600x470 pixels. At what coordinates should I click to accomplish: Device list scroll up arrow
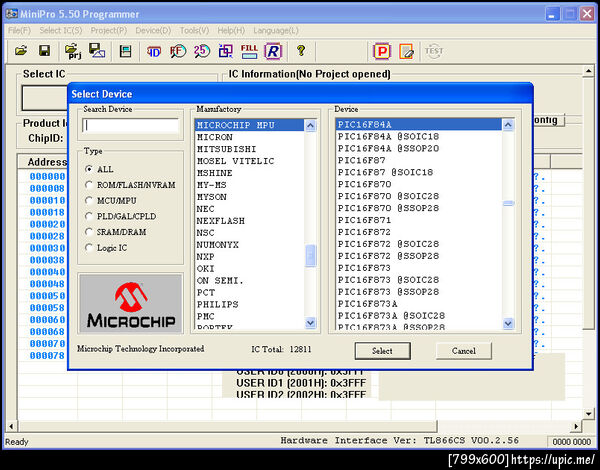(x=508, y=125)
